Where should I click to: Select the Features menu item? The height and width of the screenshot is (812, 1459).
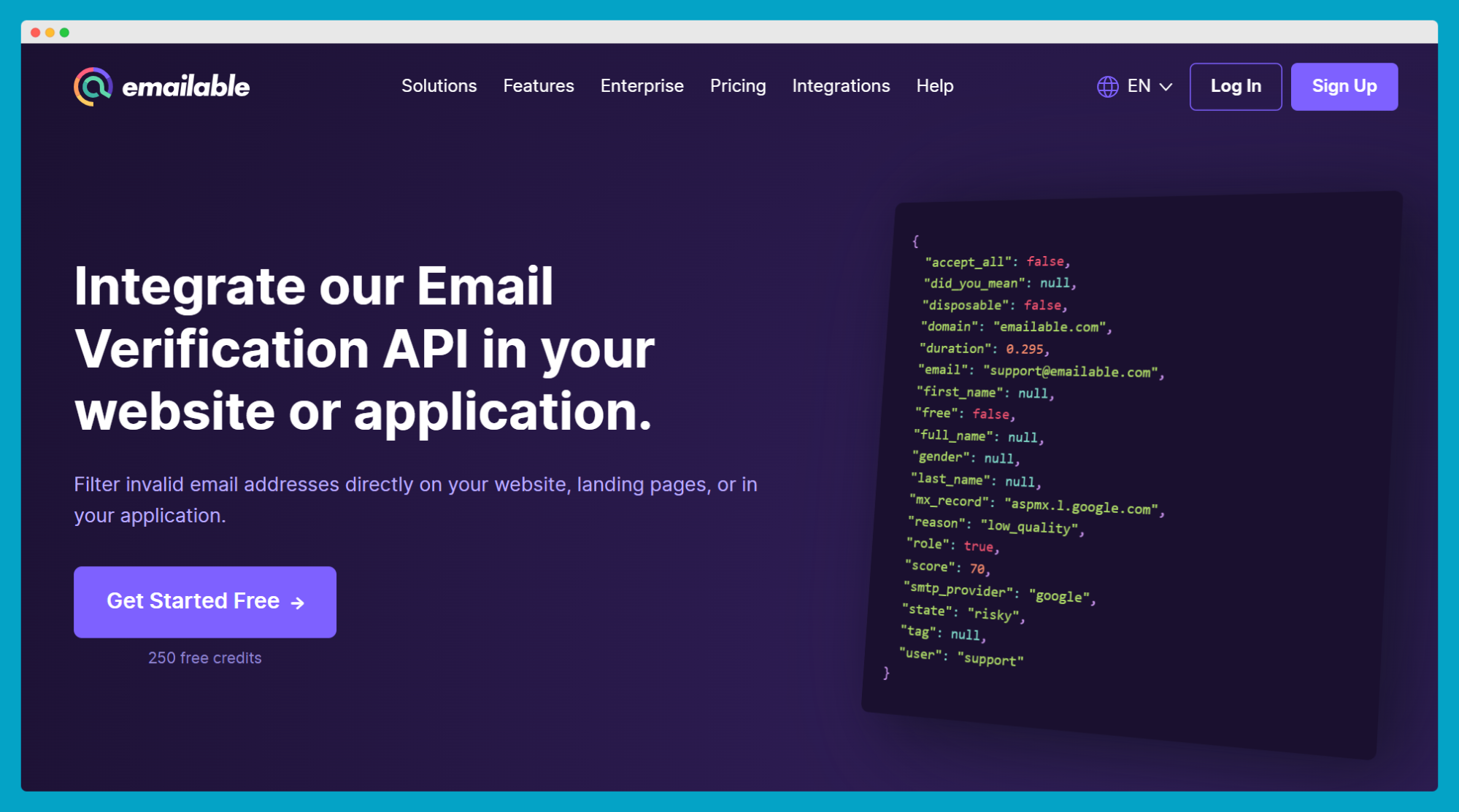coord(539,86)
